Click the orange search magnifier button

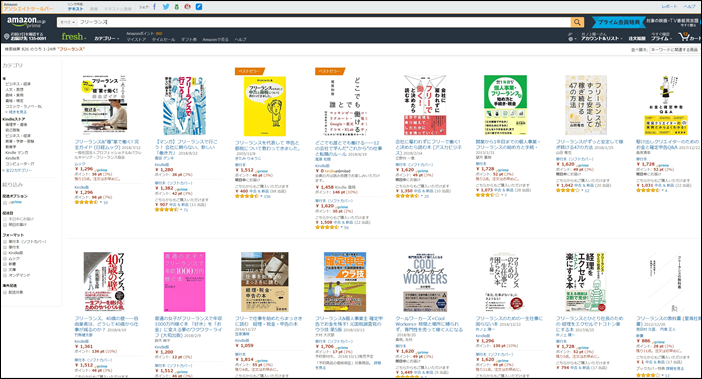click(577, 22)
